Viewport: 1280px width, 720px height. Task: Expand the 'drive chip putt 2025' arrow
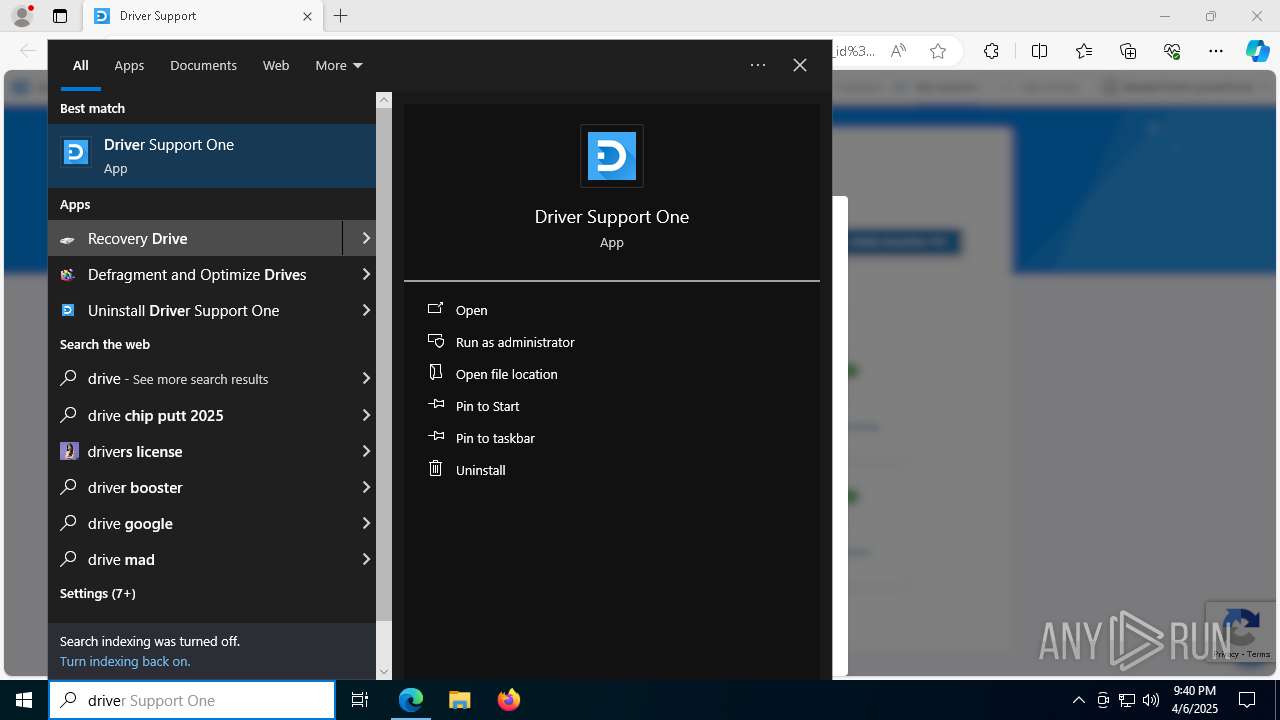click(366, 415)
